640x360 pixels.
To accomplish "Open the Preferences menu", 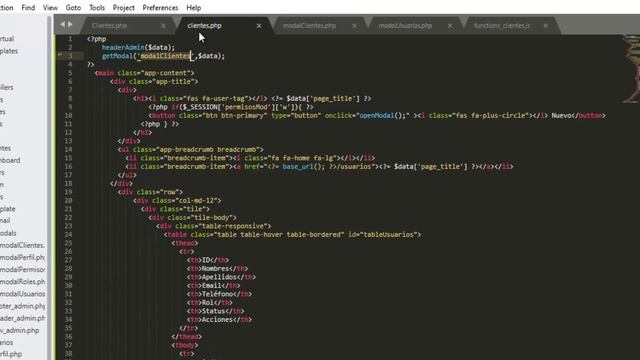I will tap(160, 7).
